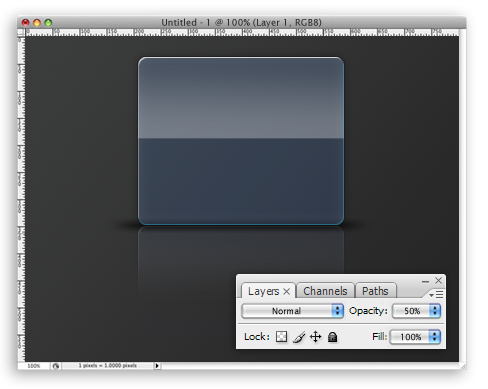Switch to the Paths tab
The width and height of the screenshot is (488, 389).
pos(375,291)
